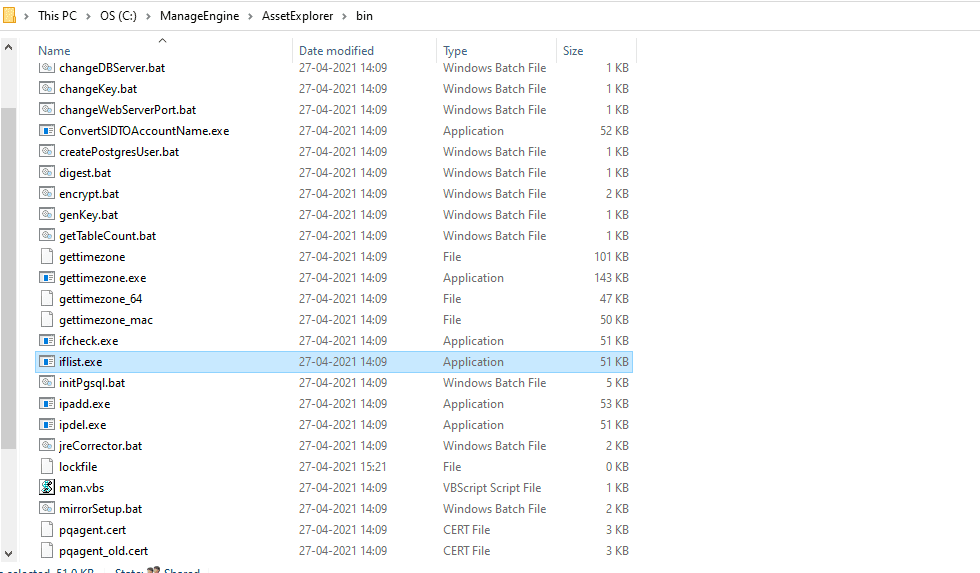The image size is (980, 573).
Task: Expand the chevron after OS (C:)
Action: pyautogui.click(x=148, y=16)
